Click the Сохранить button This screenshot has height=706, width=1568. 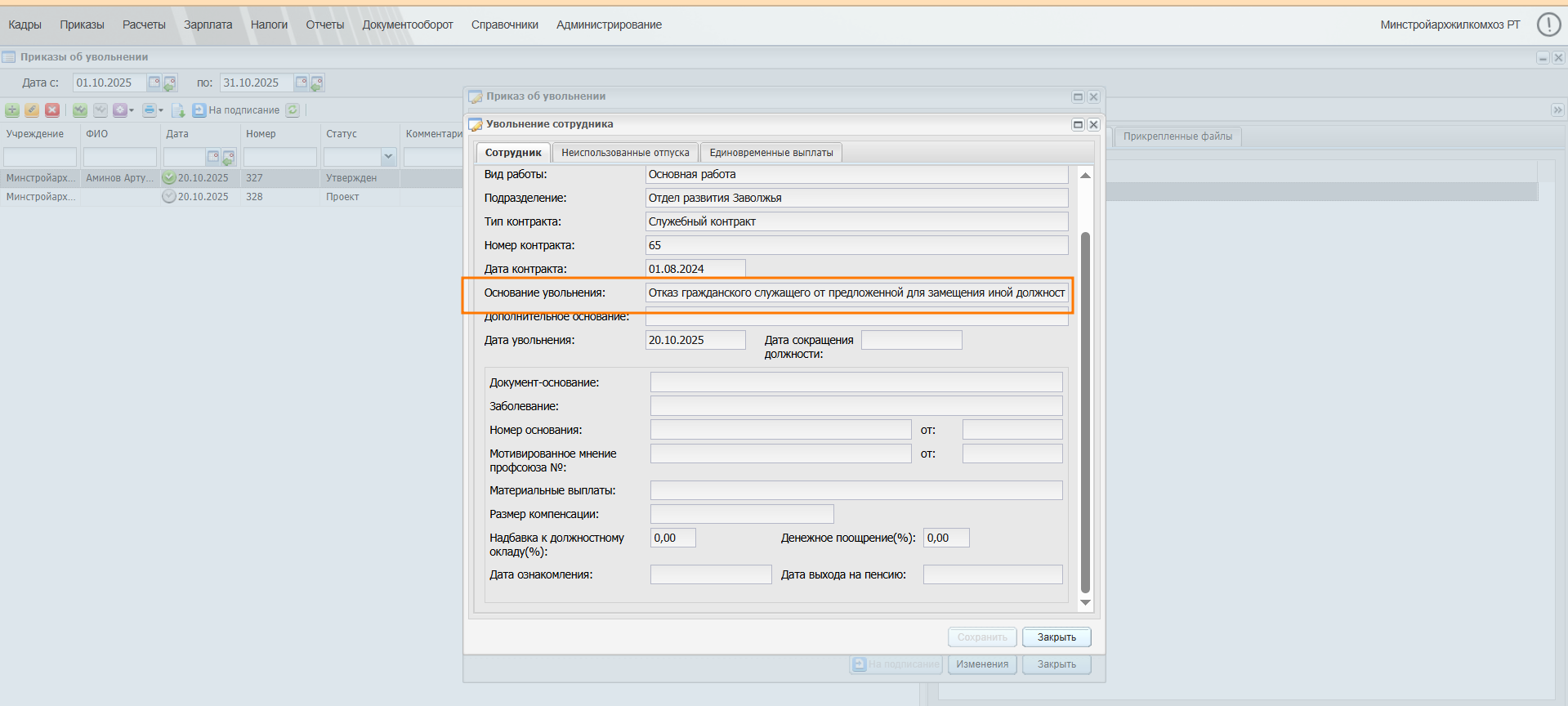pyautogui.click(x=982, y=637)
